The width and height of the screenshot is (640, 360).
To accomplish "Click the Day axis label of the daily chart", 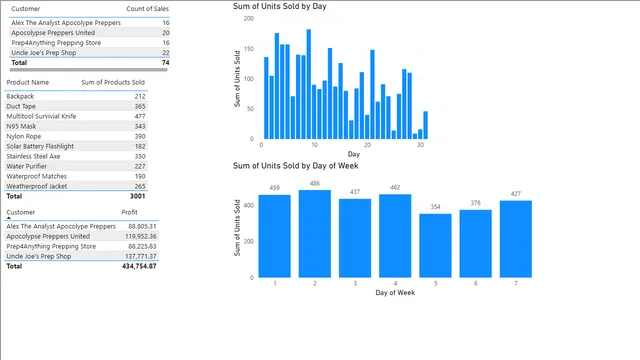I will [x=353, y=154].
